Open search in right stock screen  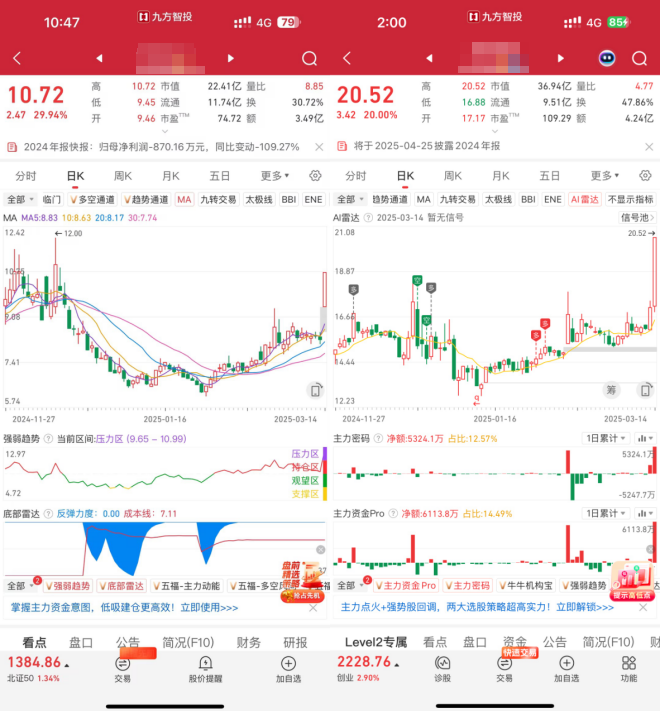tap(640, 58)
